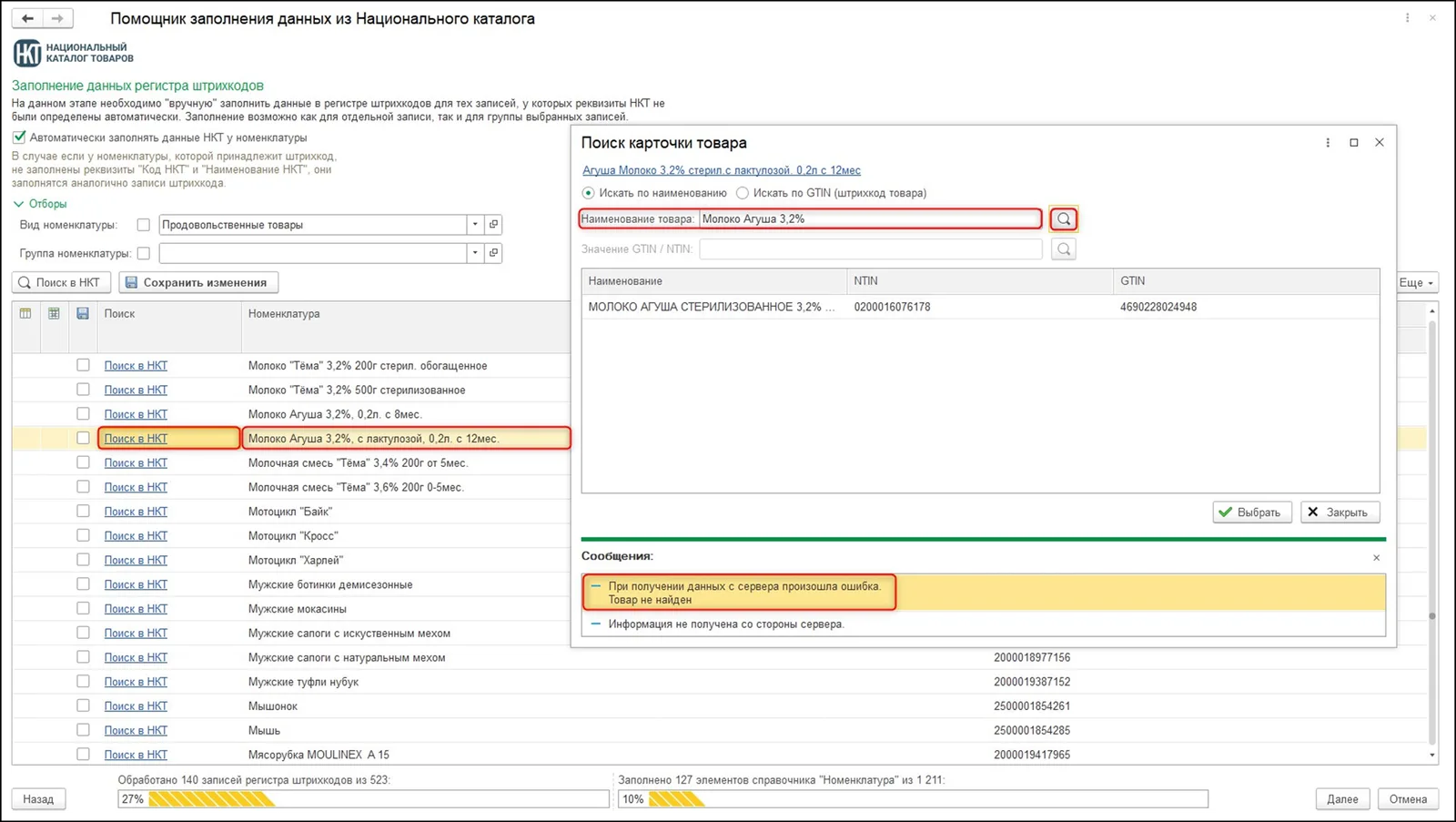This screenshot has width=1456, height=822.
Task: Click the Сохранить изменения button
Action: [198, 282]
